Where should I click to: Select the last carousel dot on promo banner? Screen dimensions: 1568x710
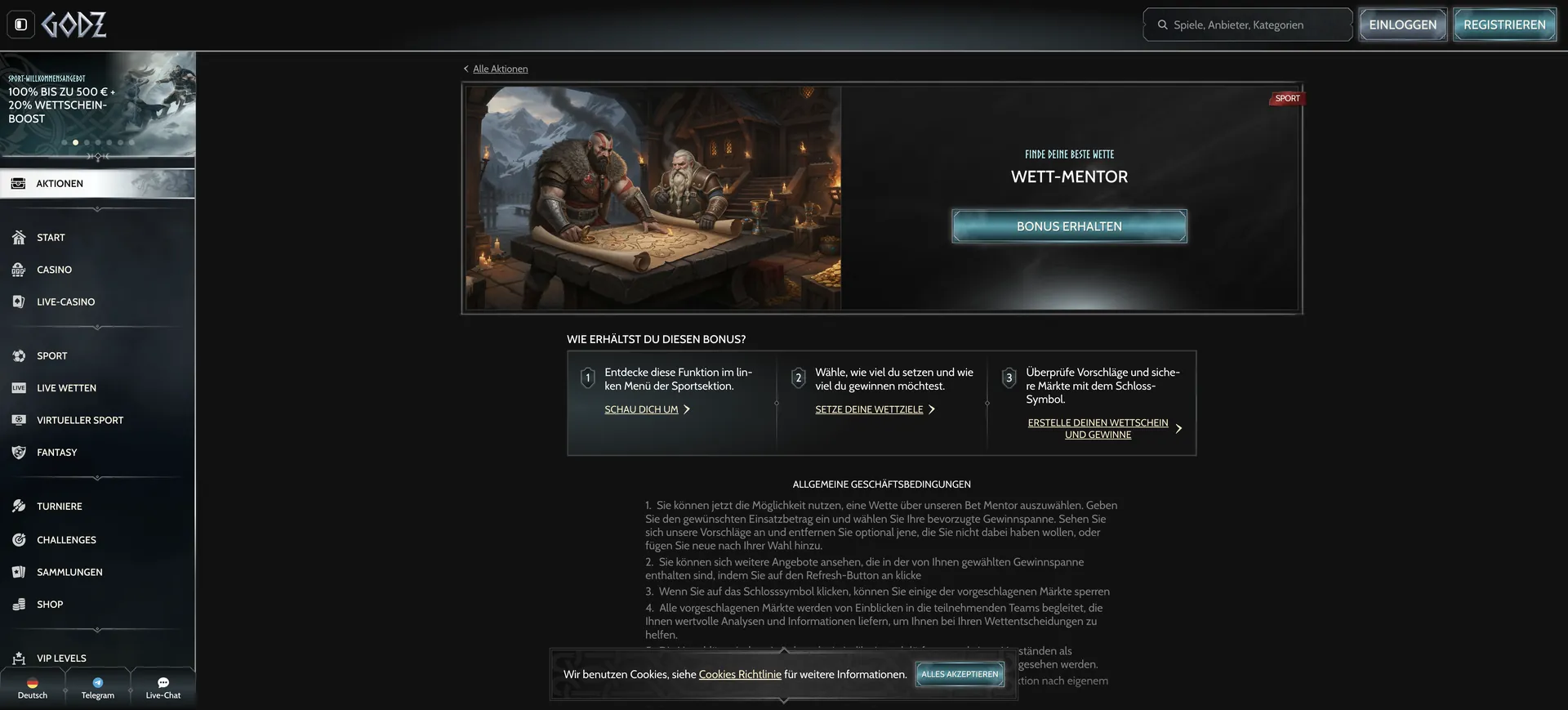tap(131, 142)
